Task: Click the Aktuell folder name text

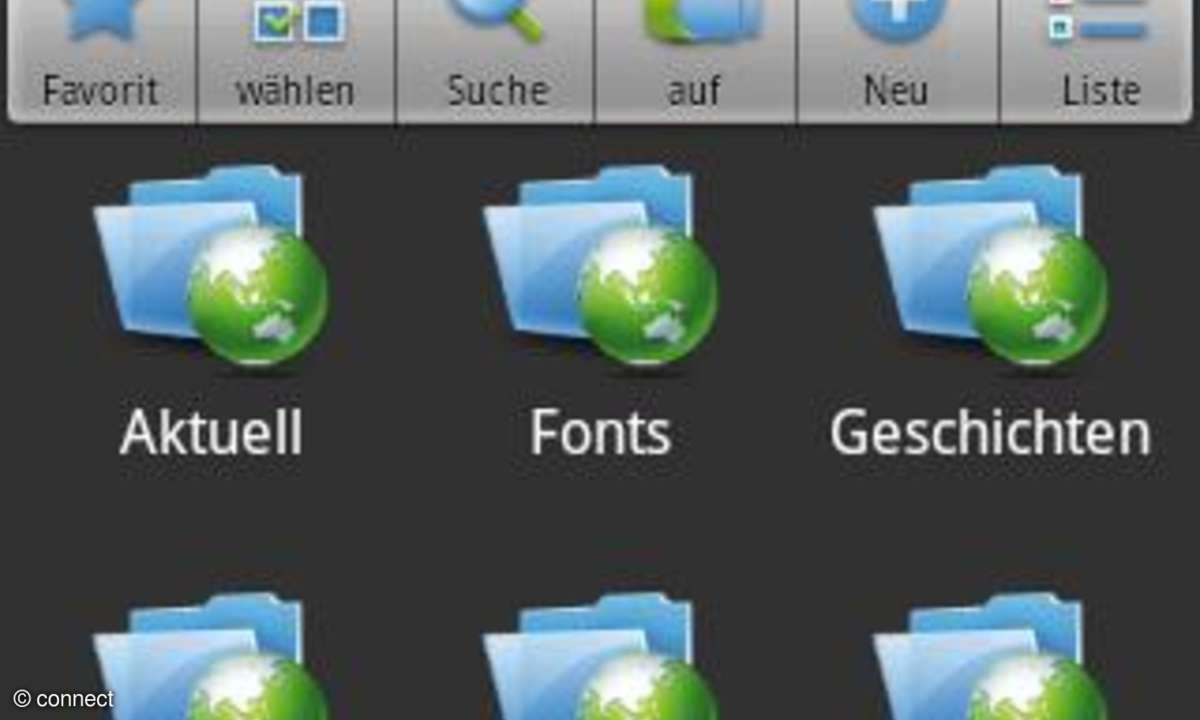Action: pyautogui.click(x=211, y=434)
